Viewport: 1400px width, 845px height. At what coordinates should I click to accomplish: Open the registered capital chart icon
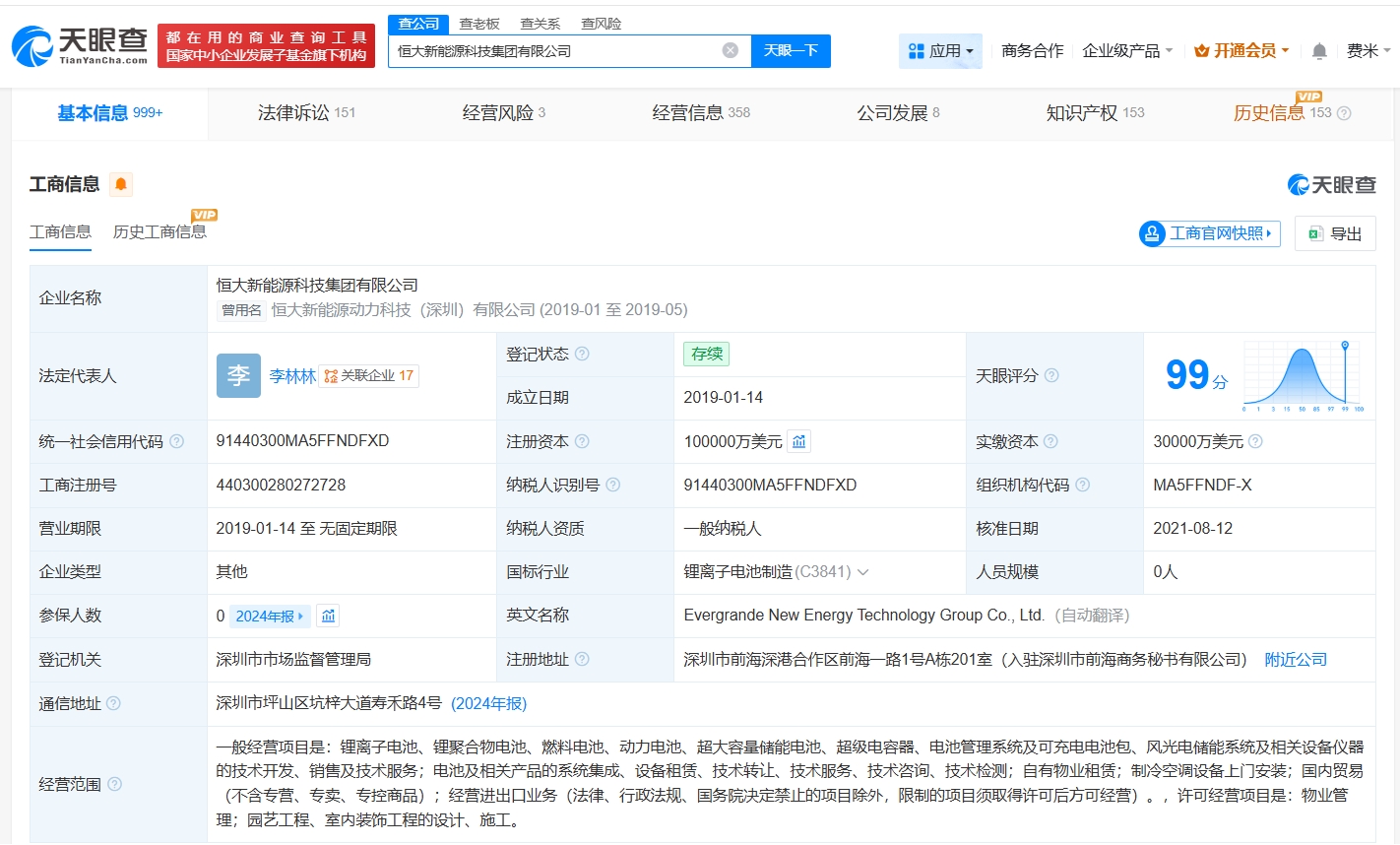[x=799, y=441]
